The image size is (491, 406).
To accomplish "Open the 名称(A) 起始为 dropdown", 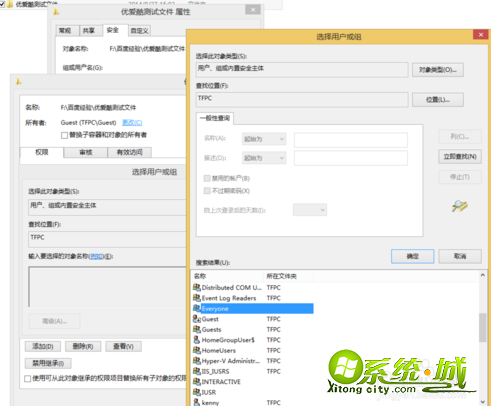I will [264, 139].
